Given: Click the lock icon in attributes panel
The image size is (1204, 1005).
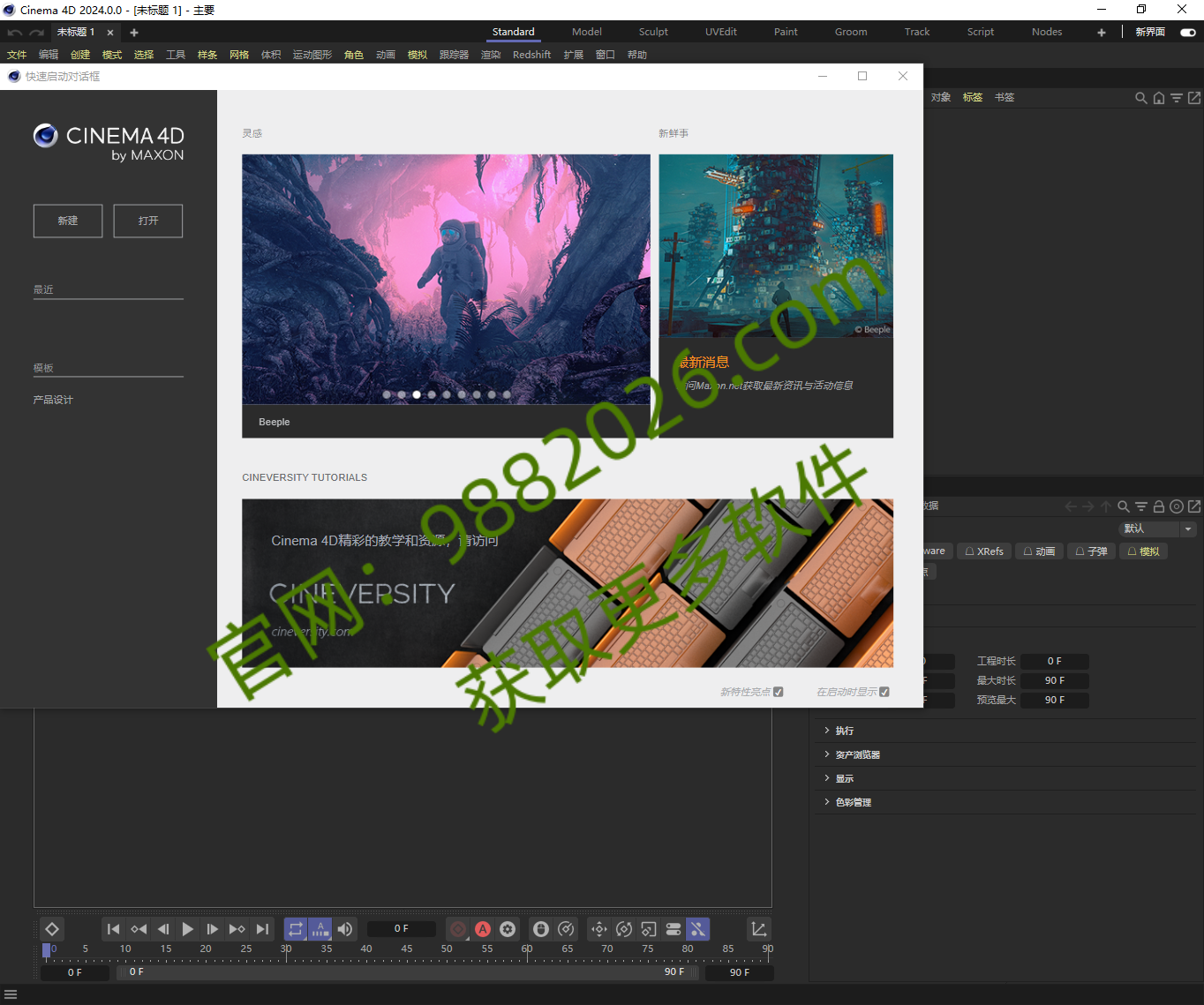Looking at the screenshot, I should tap(1159, 506).
